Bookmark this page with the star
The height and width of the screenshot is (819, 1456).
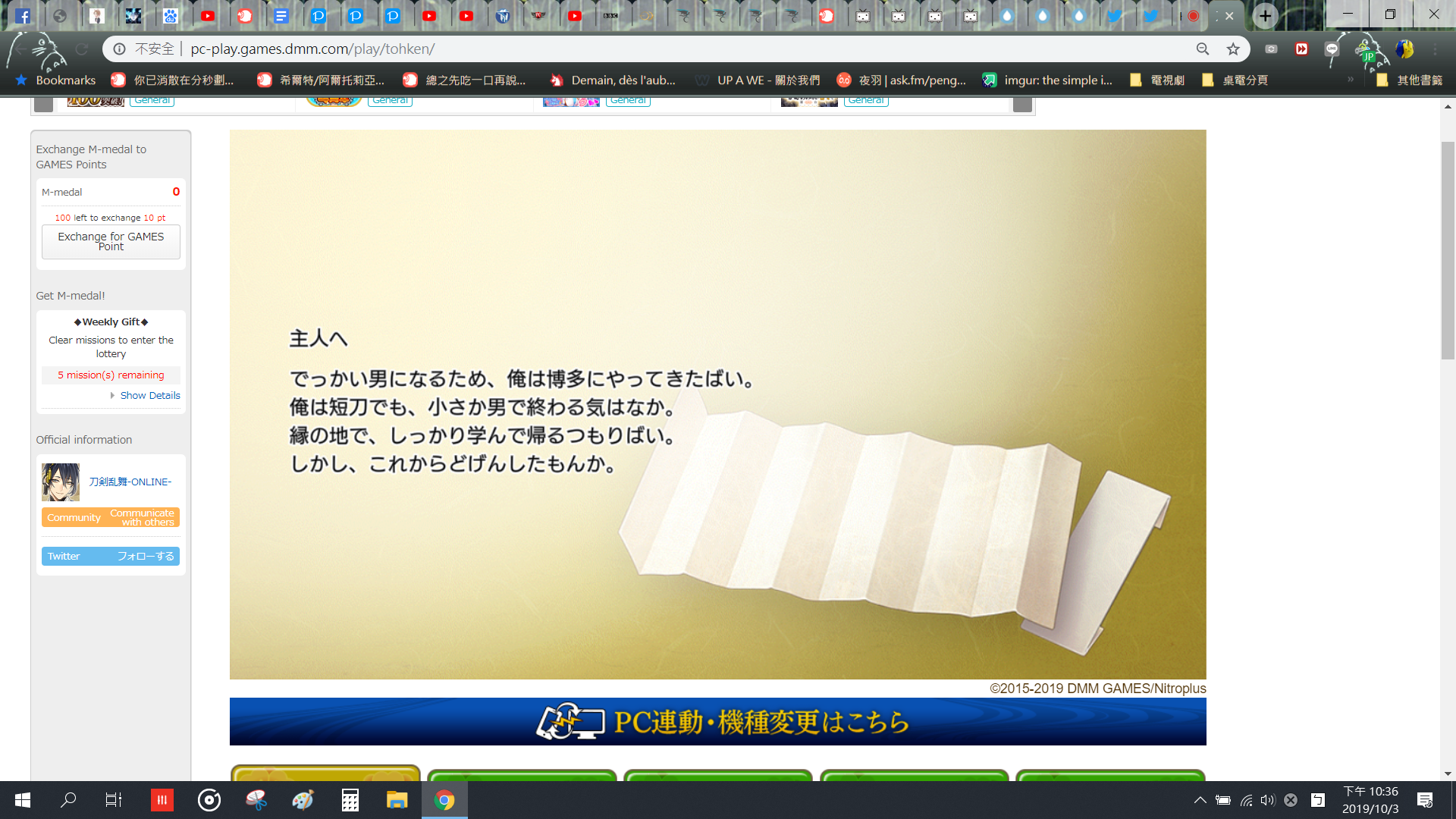1233,49
